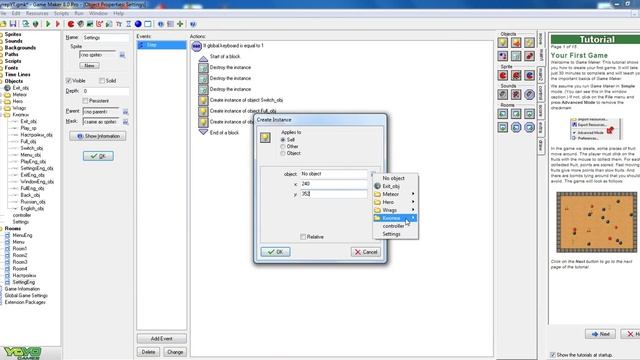Select Play Sound action icon

[x=503, y=95]
